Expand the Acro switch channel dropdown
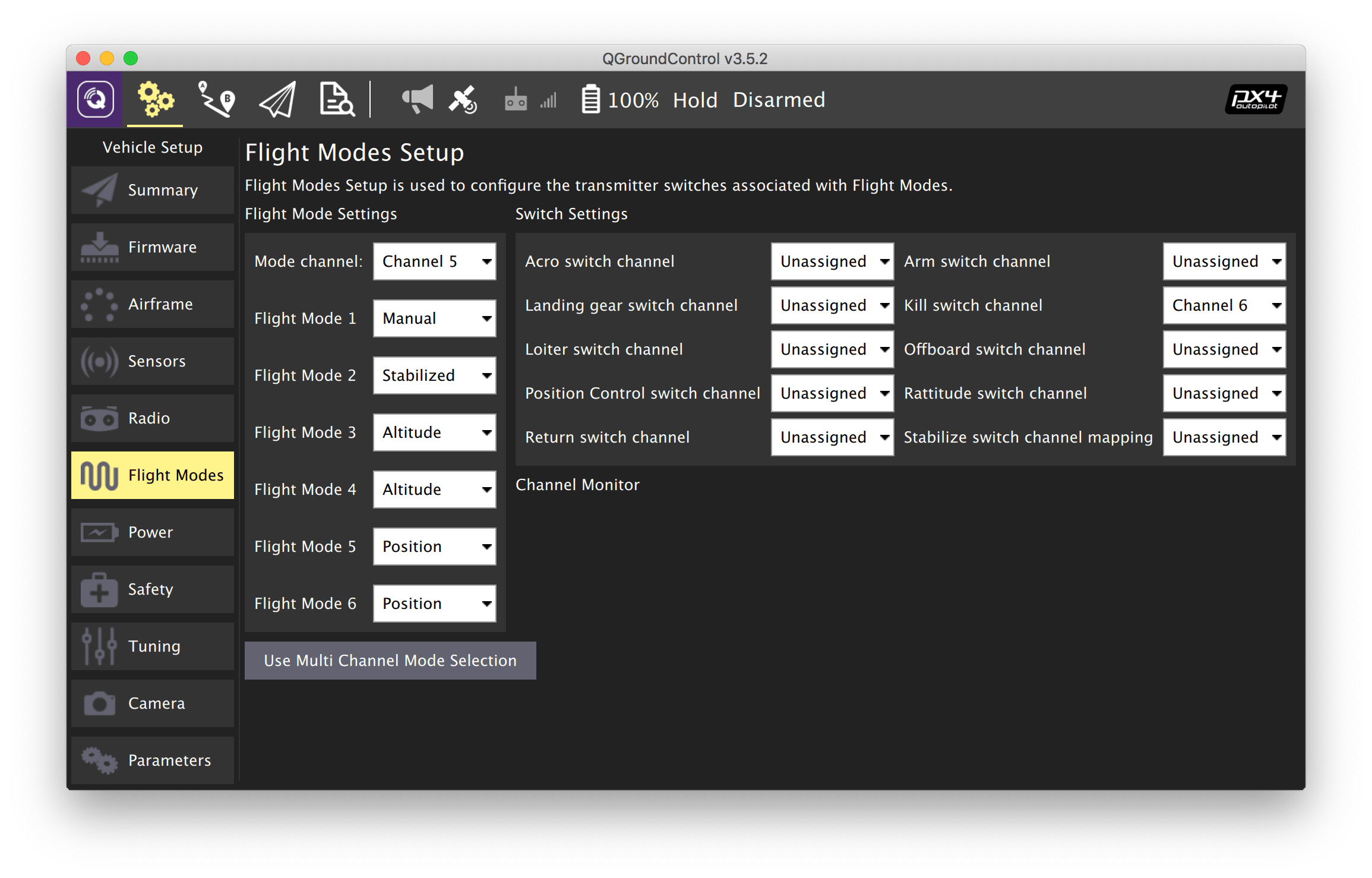This screenshot has width=1372, height=878. pos(833,261)
